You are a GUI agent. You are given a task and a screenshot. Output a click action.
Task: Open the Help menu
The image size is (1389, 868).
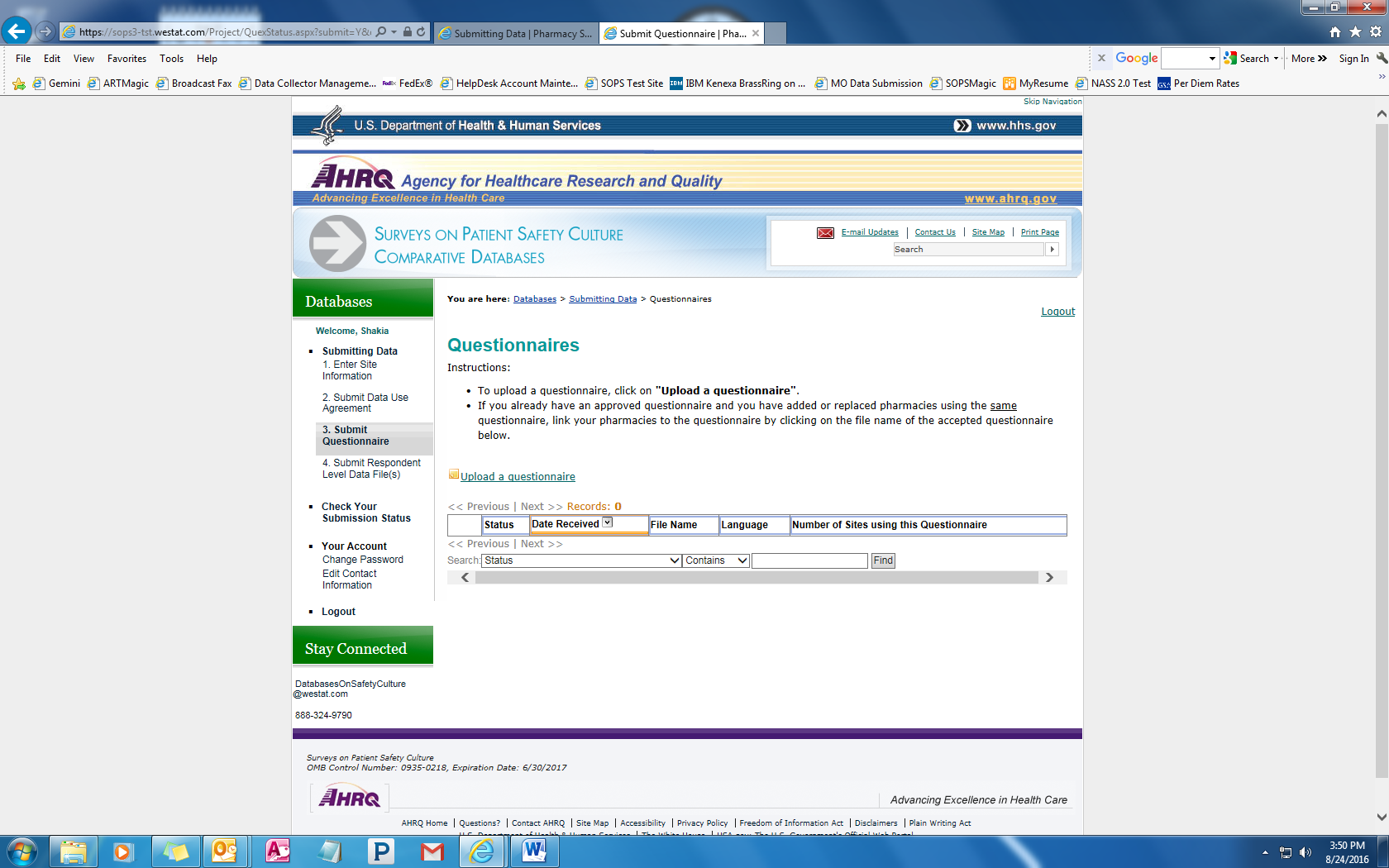click(207, 59)
